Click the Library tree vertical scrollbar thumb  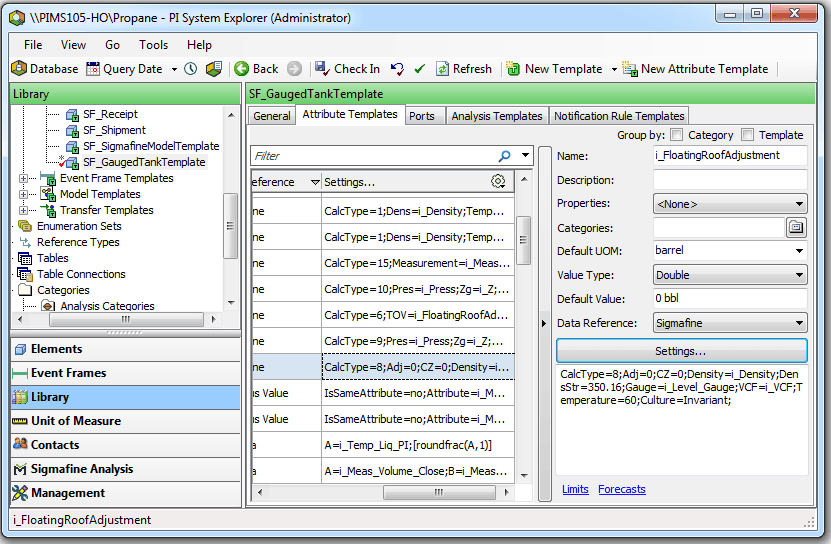[x=230, y=226]
